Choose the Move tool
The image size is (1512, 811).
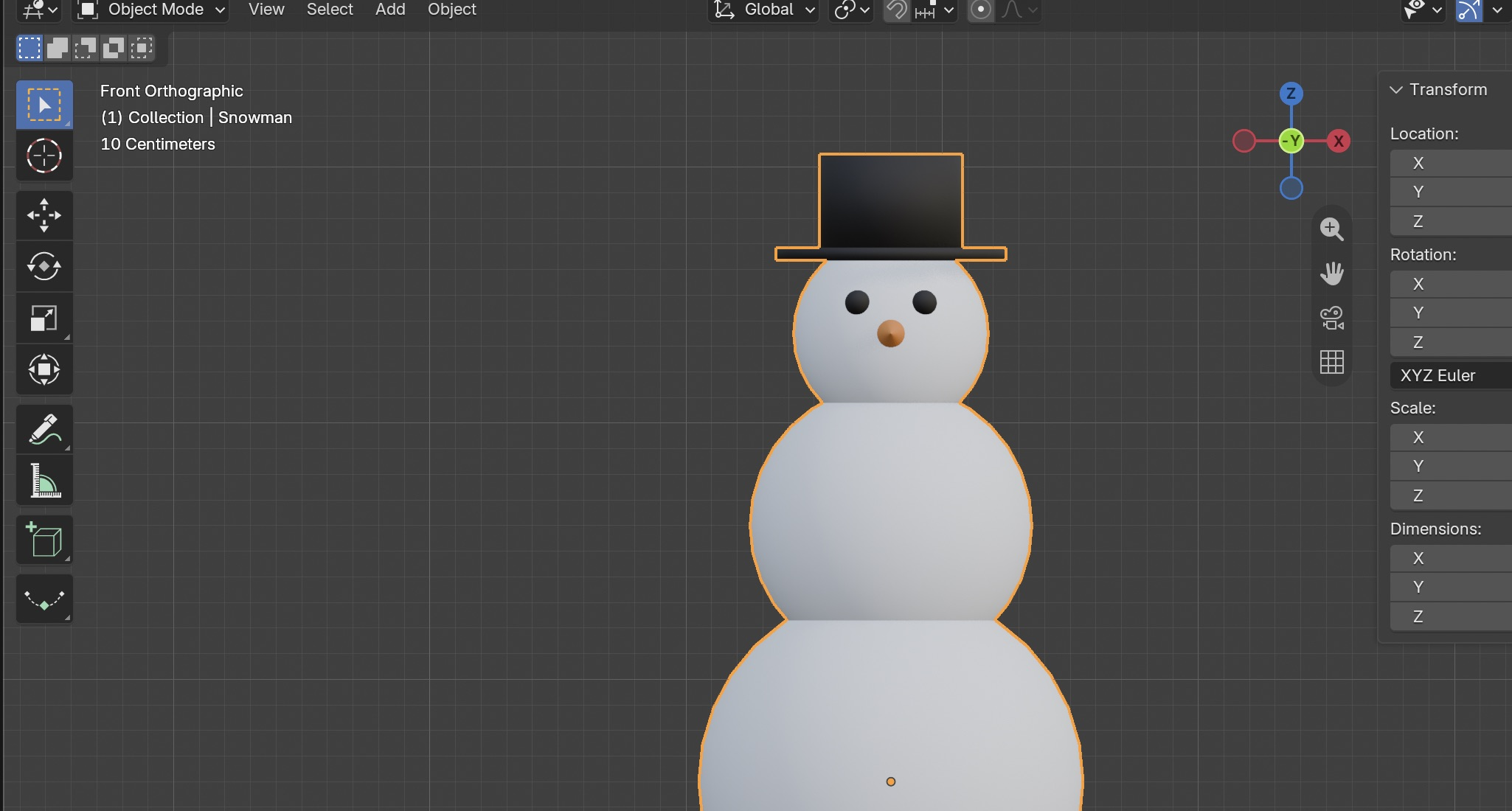coord(44,215)
